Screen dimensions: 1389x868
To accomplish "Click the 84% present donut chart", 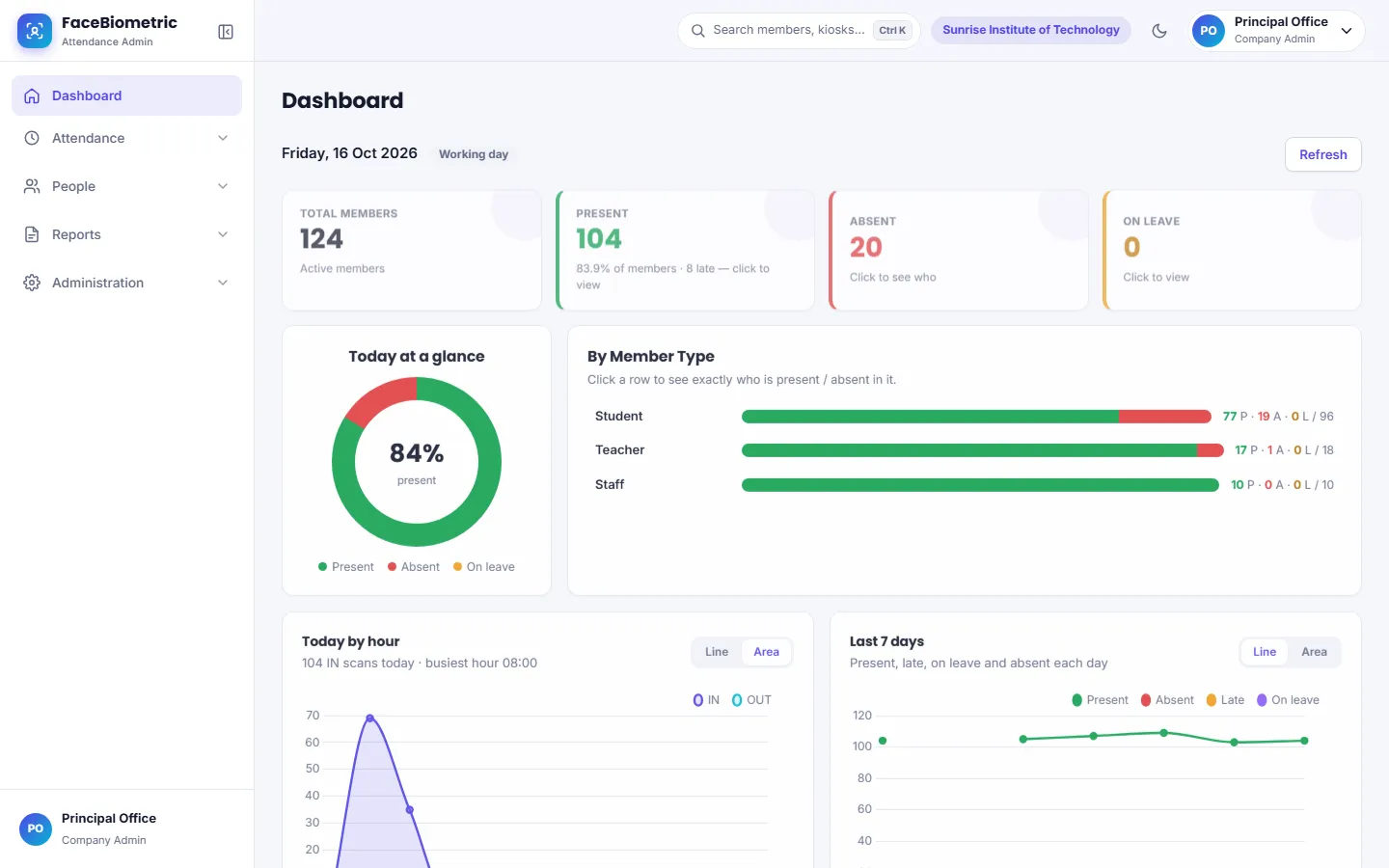I will point(417,462).
